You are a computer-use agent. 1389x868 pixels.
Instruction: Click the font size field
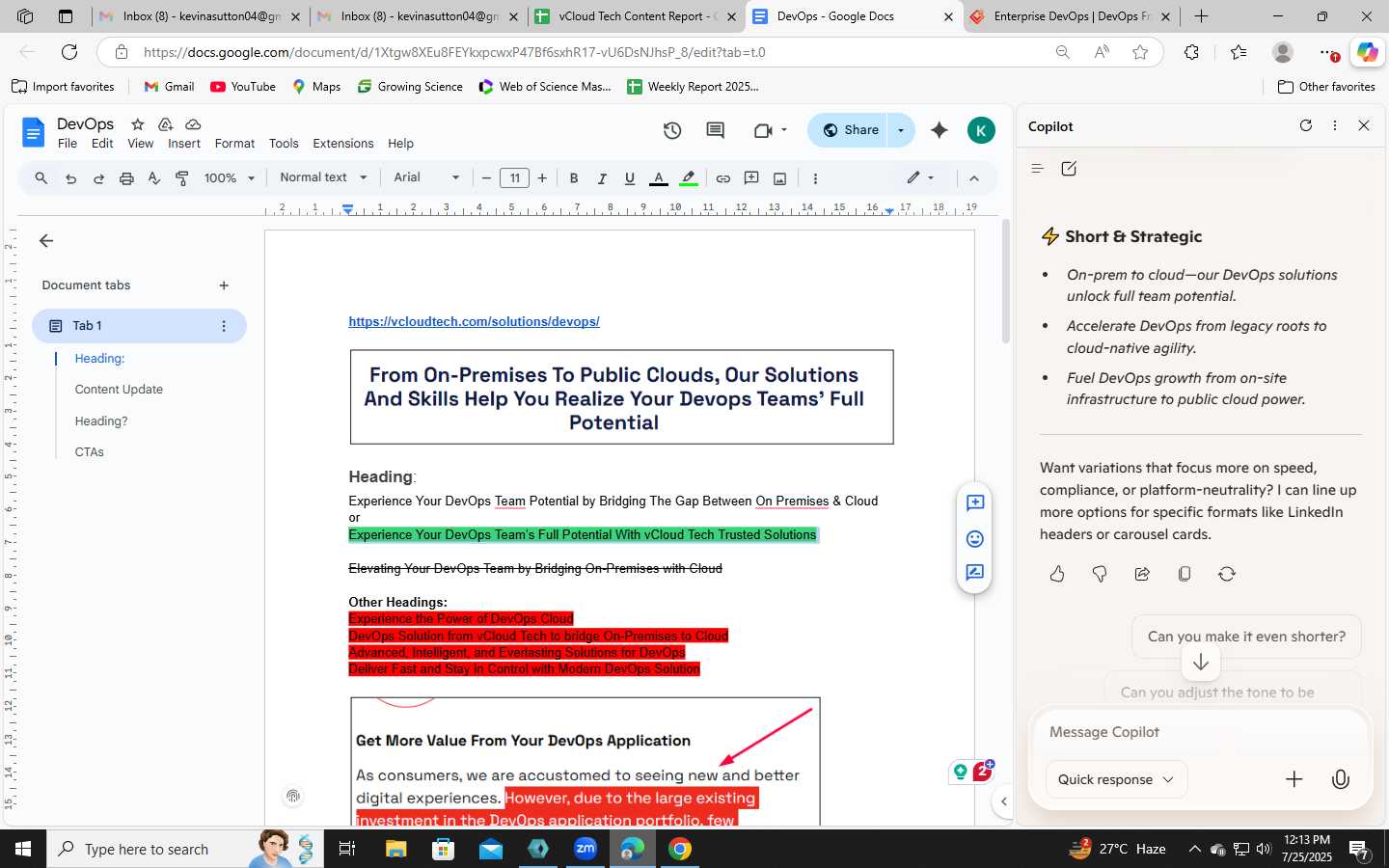514,178
